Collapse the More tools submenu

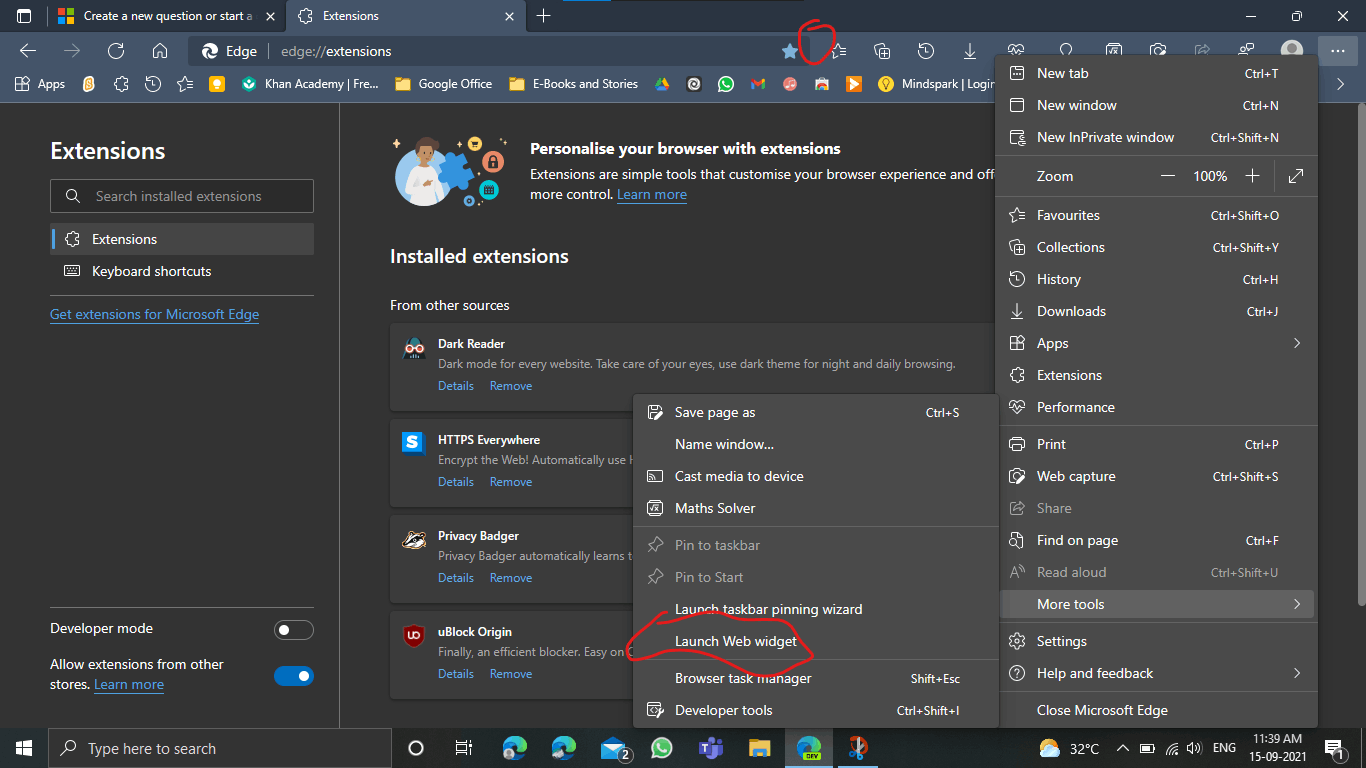click(x=1157, y=604)
